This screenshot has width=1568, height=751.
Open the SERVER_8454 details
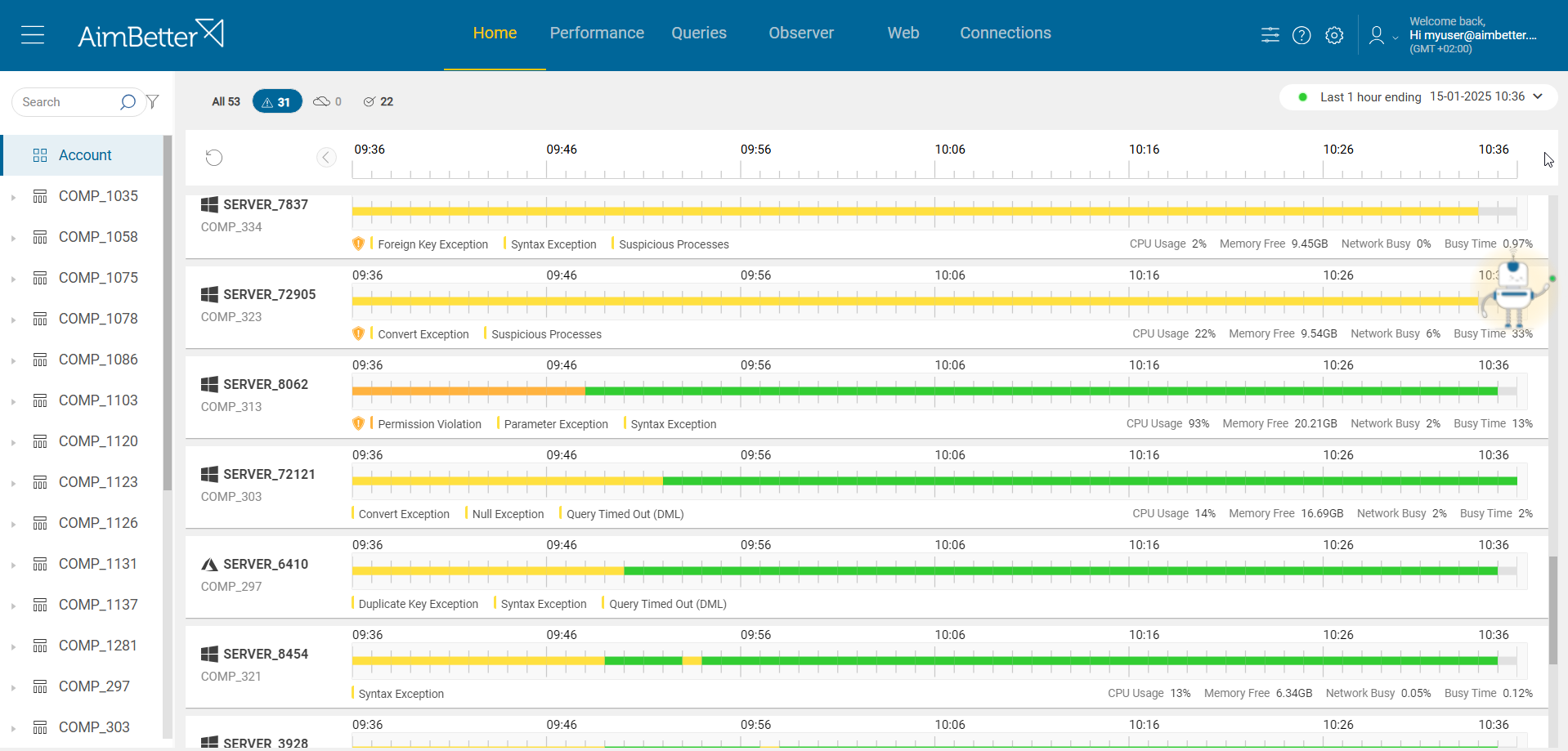[266, 654]
